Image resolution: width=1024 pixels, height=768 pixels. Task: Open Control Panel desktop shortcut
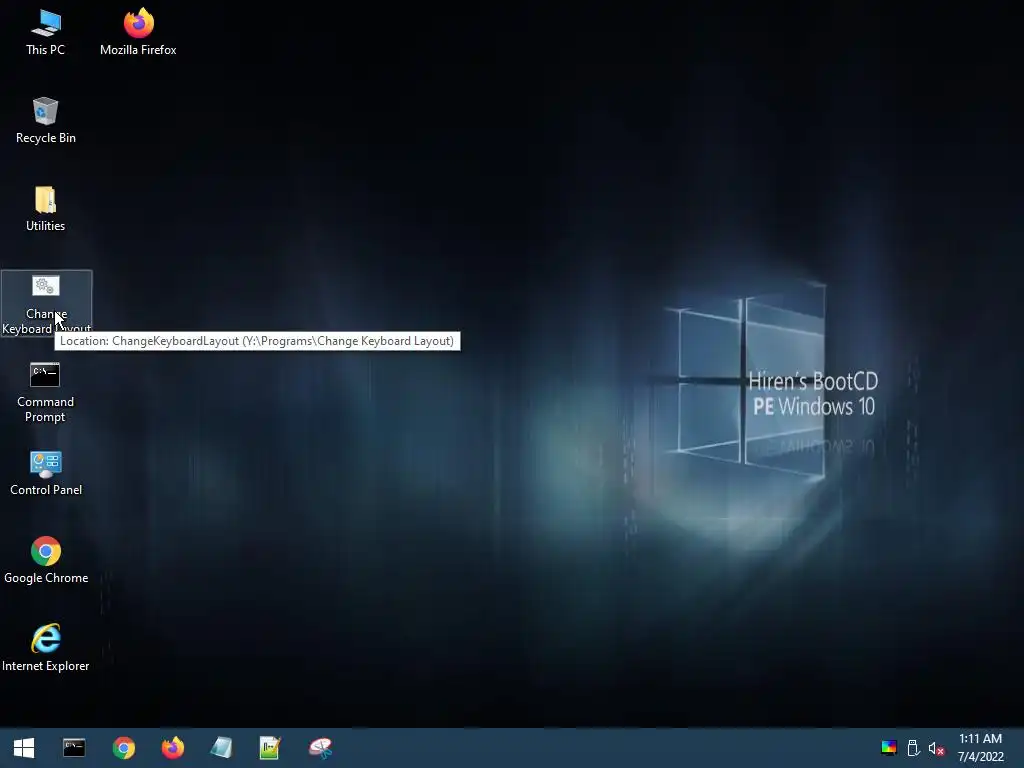click(x=46, y=473)
